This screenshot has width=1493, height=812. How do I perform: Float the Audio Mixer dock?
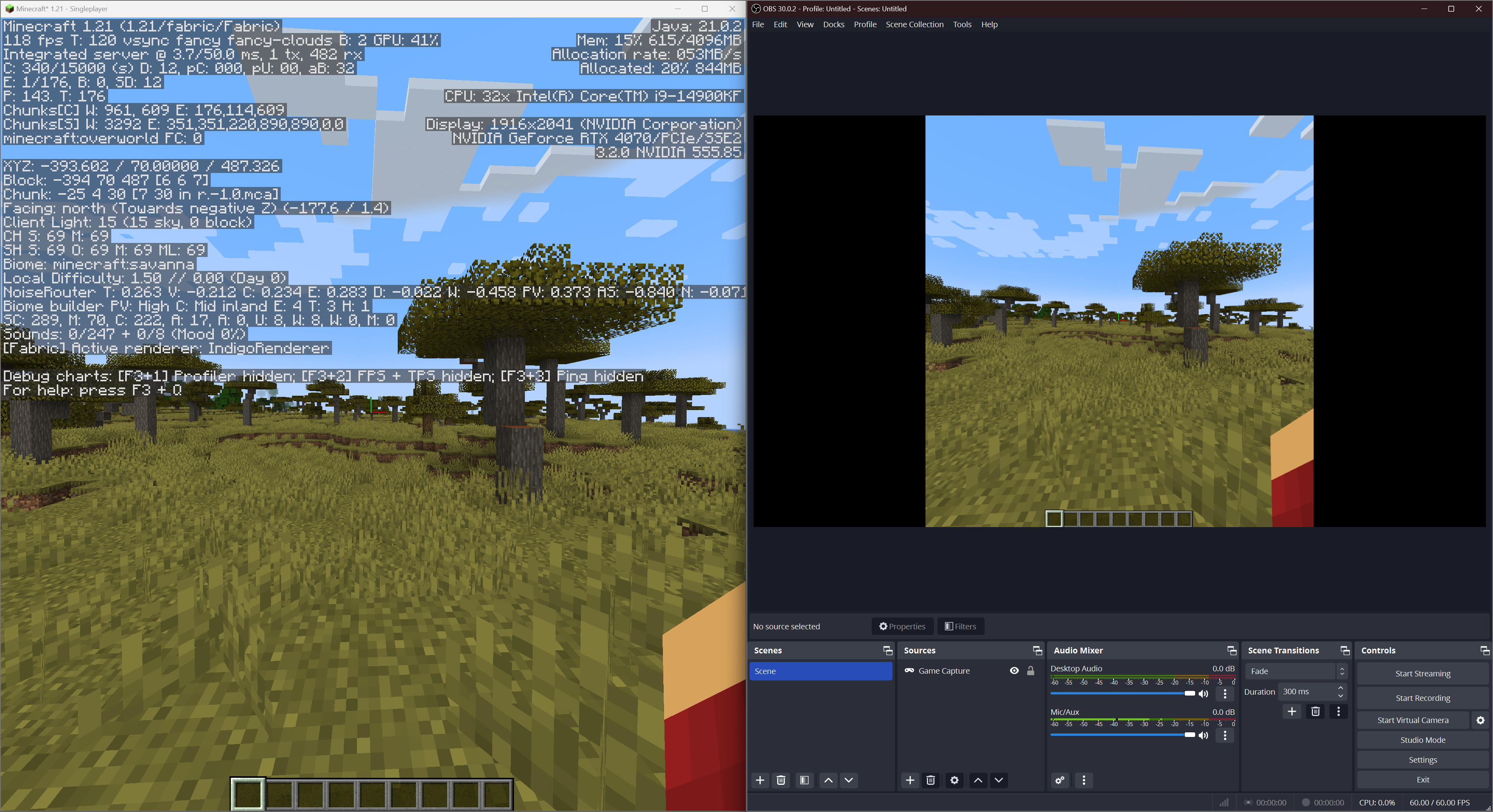click(1232, 650)
